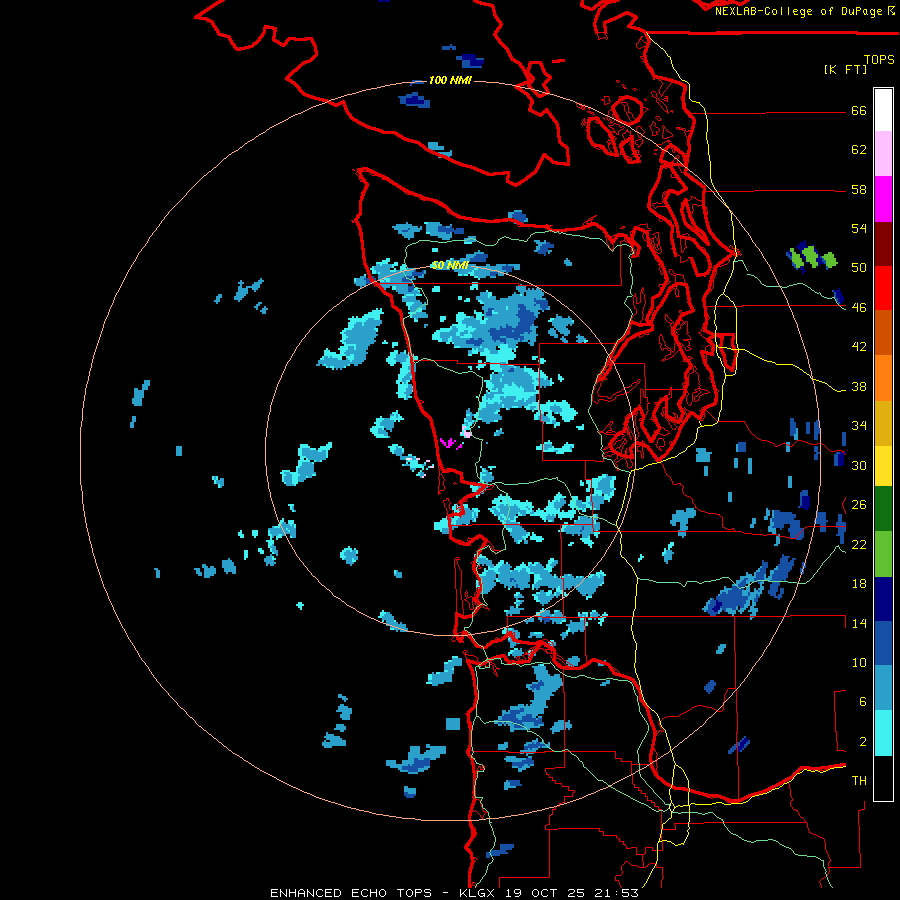The image size is (900, 900).
Task: Select the 58 scale value
Action: [859, 189]
